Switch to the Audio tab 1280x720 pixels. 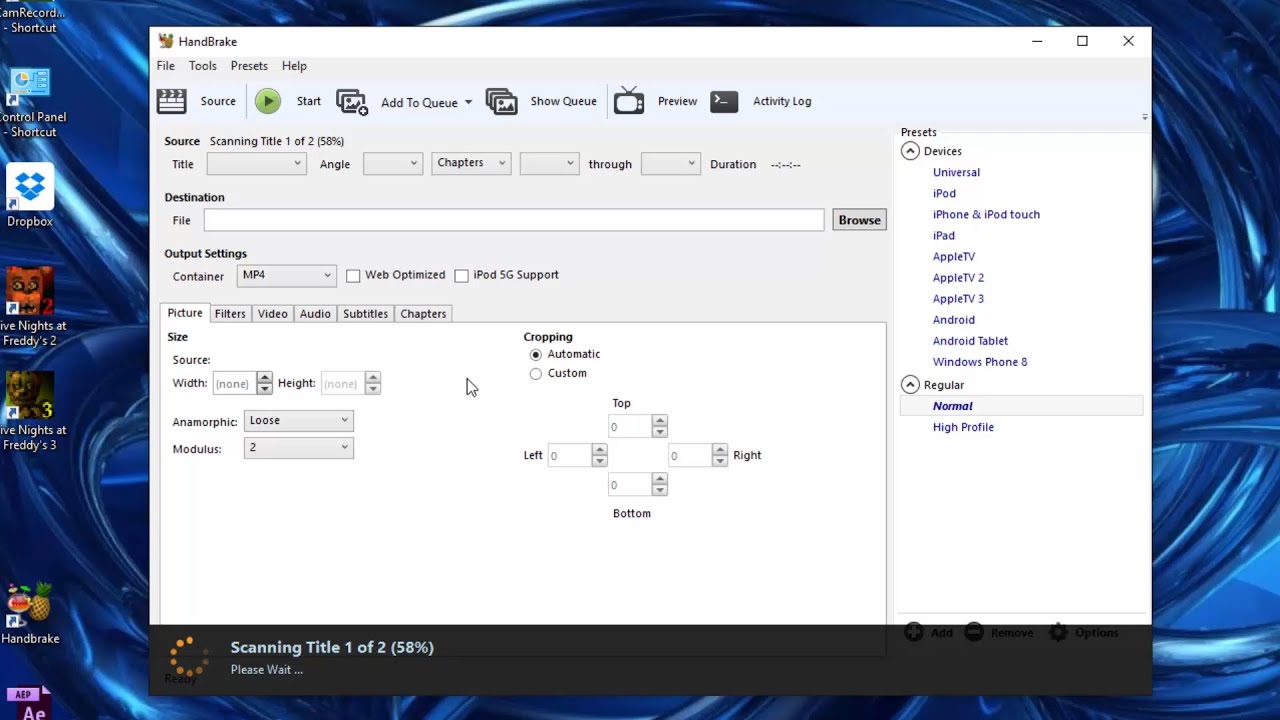315,314
